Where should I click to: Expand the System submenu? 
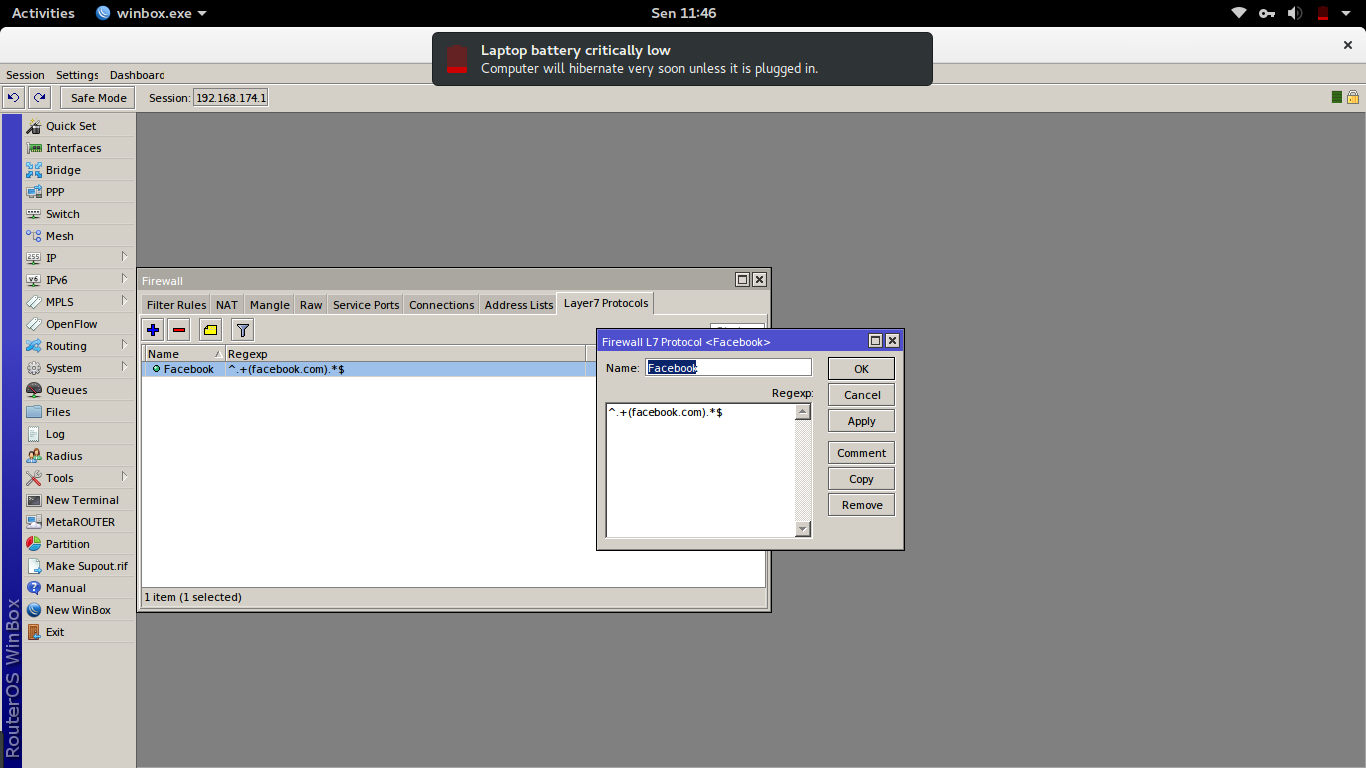click(79, 368)
